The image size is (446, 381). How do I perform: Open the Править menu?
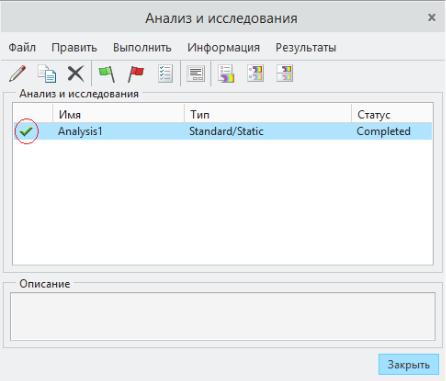tap(74, 47)
